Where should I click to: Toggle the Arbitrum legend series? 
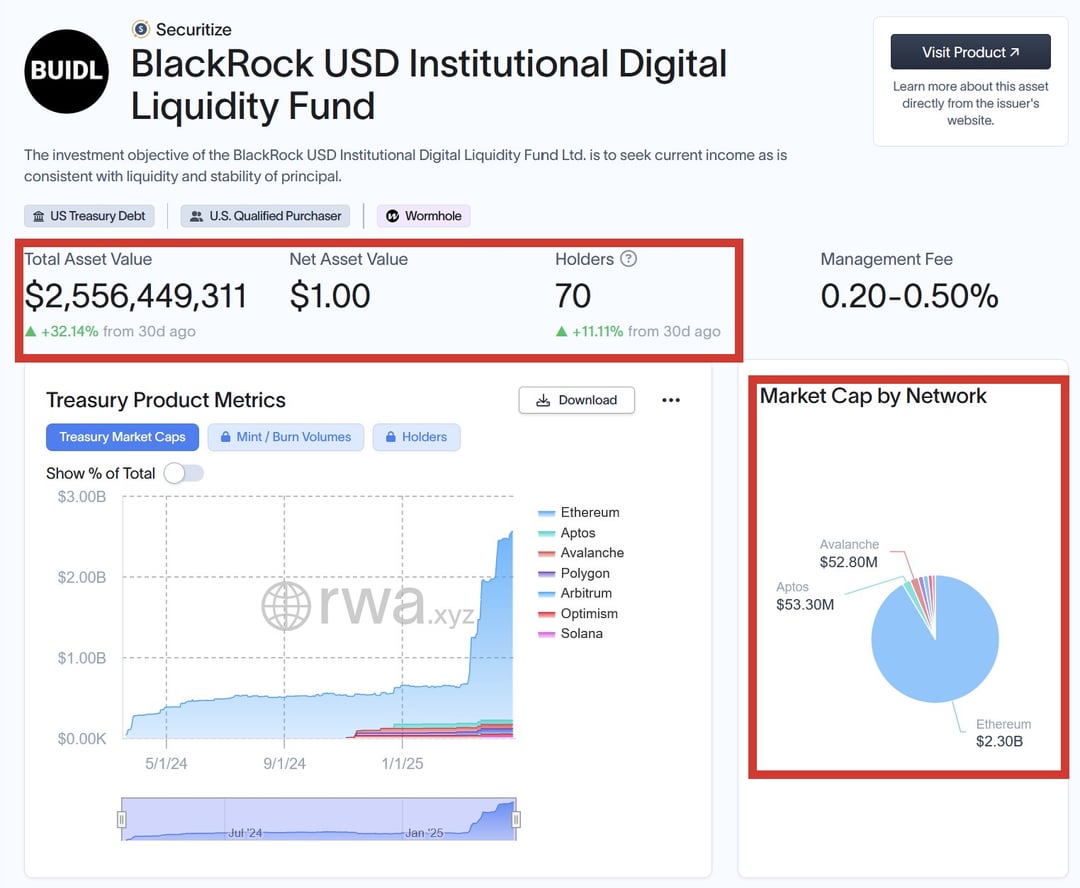click(x=574, y=593)
